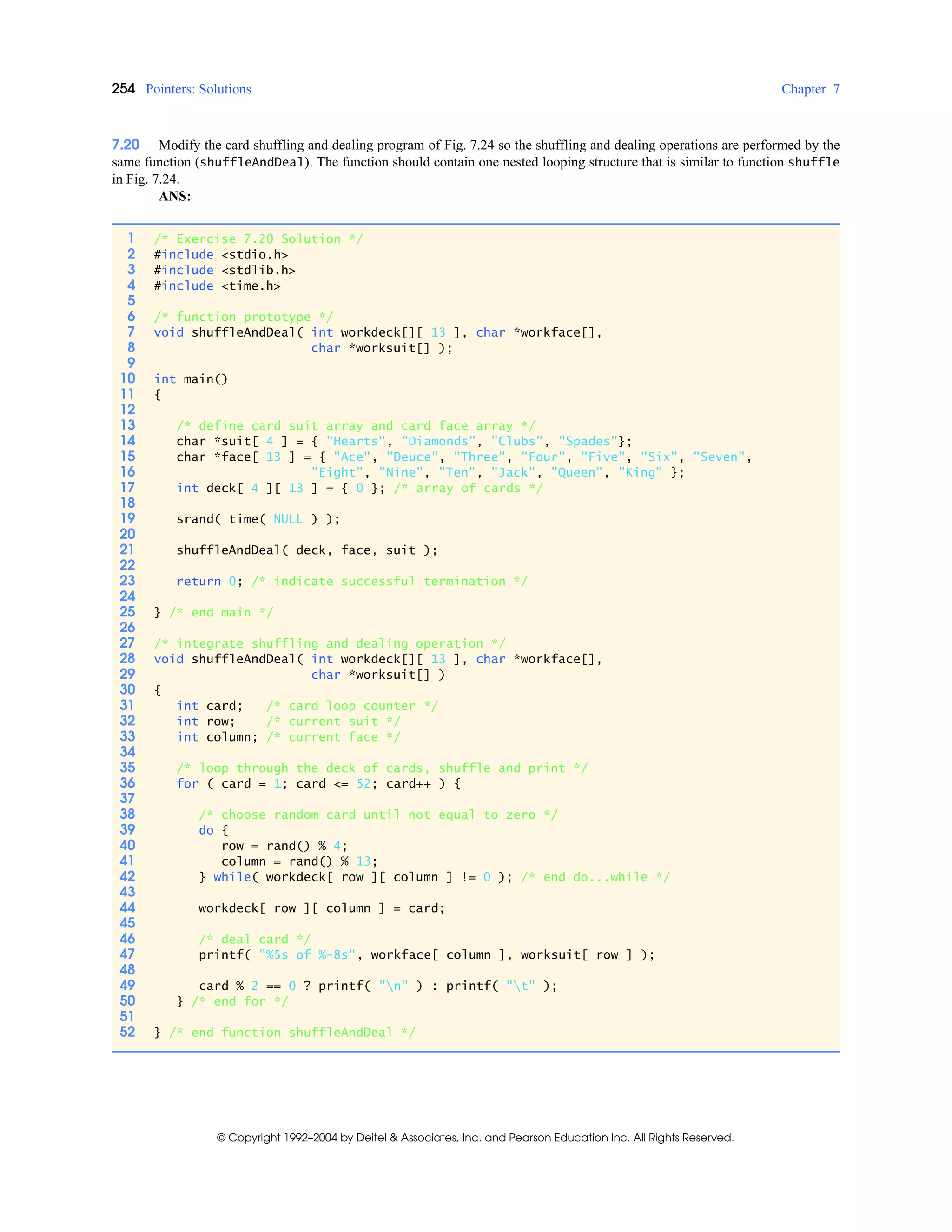Screen dimensions: 952x1232
Task: Click the Deitel copyright footer text
Action: (x=475, y=1137)
